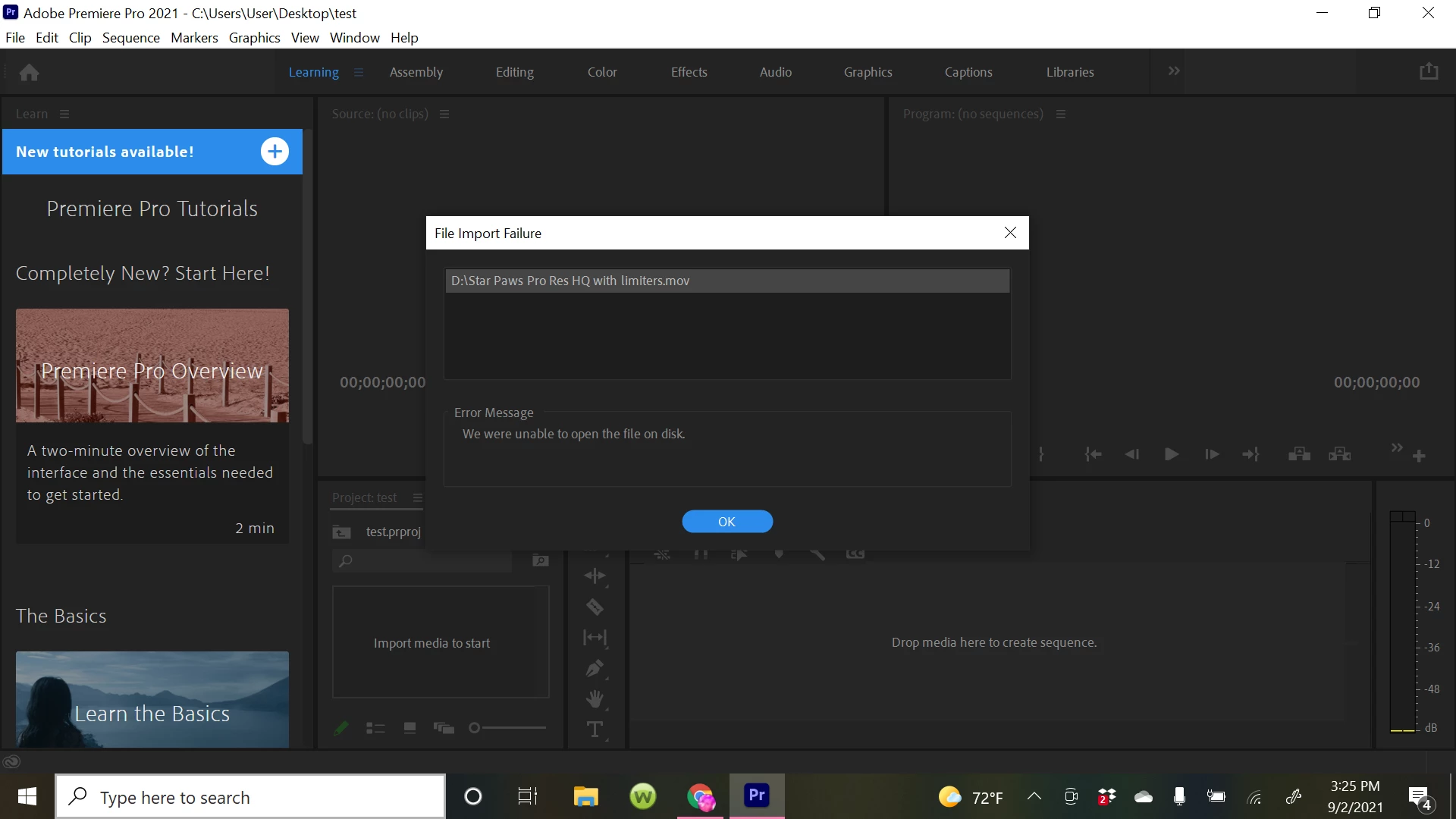
Task: Expand workspace overflow chevrons
Action: pyautogui.click(x=1174, y=71)
